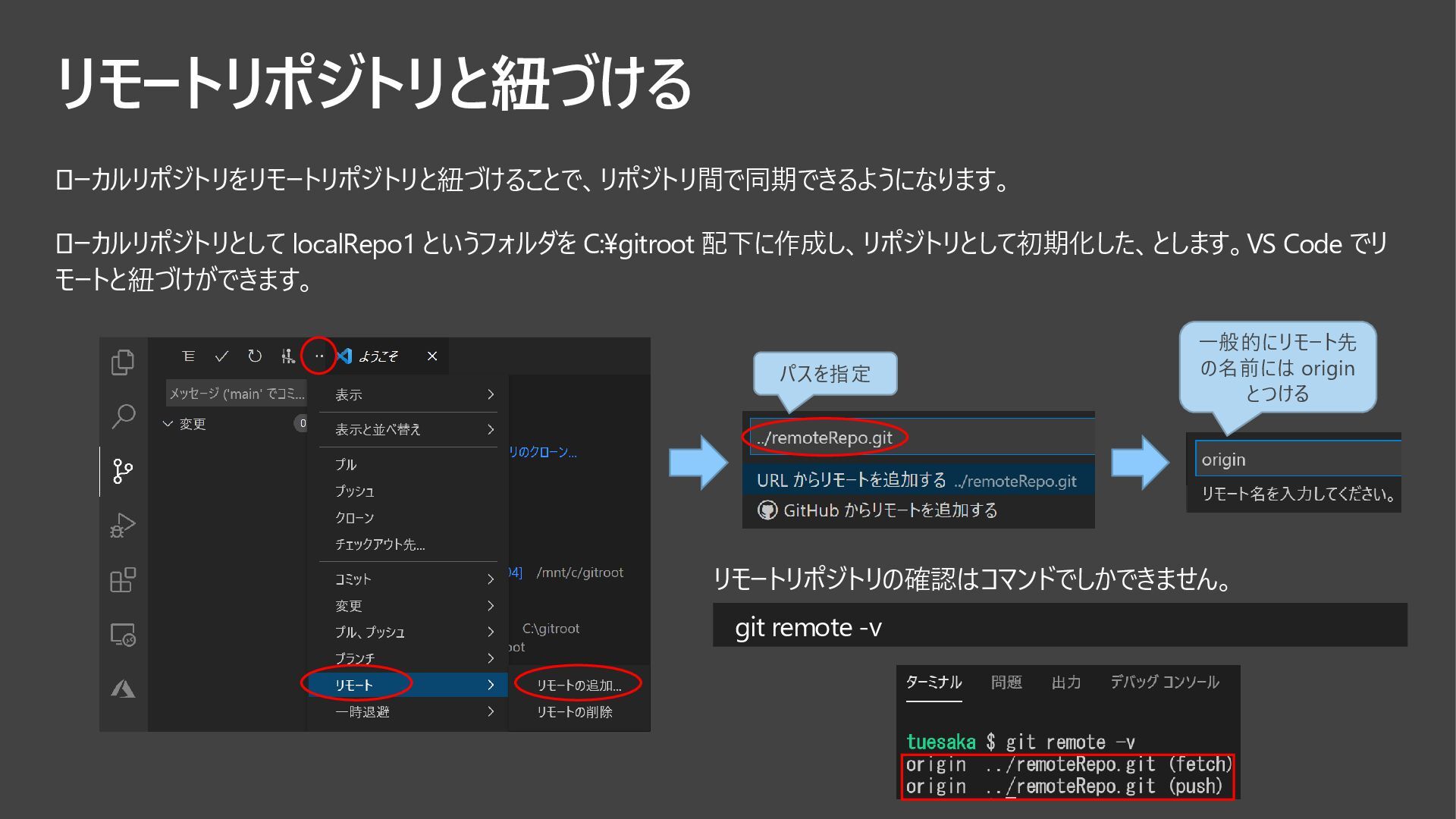Click the origin remote name input field
1456x819 pixels.
point(1297,460)
